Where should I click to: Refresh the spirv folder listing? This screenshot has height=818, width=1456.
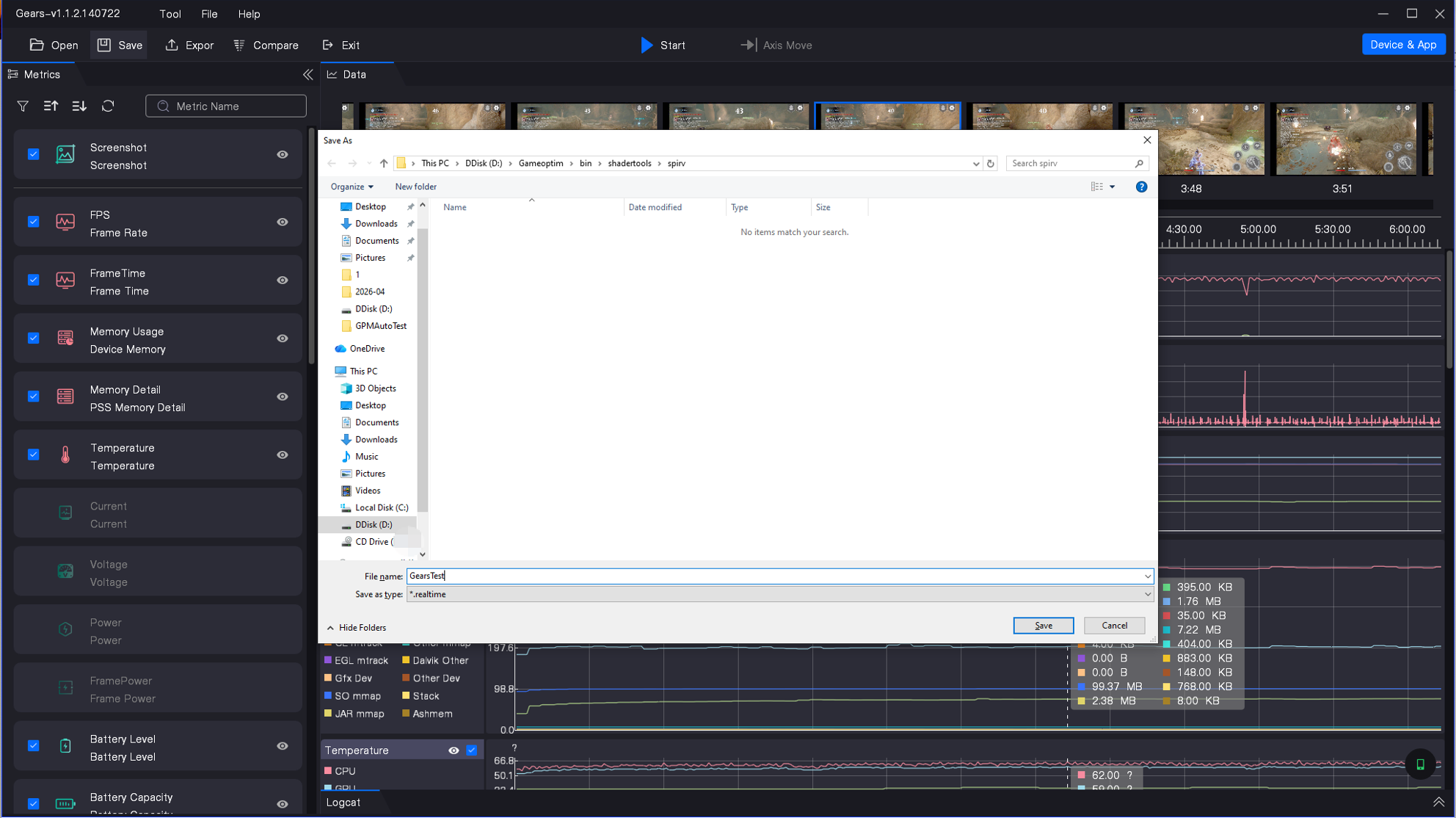pos(991,164)
